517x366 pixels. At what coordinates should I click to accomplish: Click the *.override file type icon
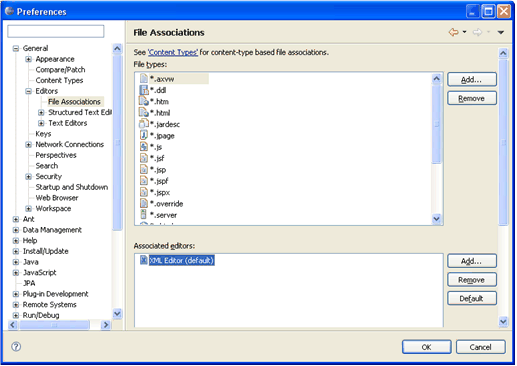144,203
